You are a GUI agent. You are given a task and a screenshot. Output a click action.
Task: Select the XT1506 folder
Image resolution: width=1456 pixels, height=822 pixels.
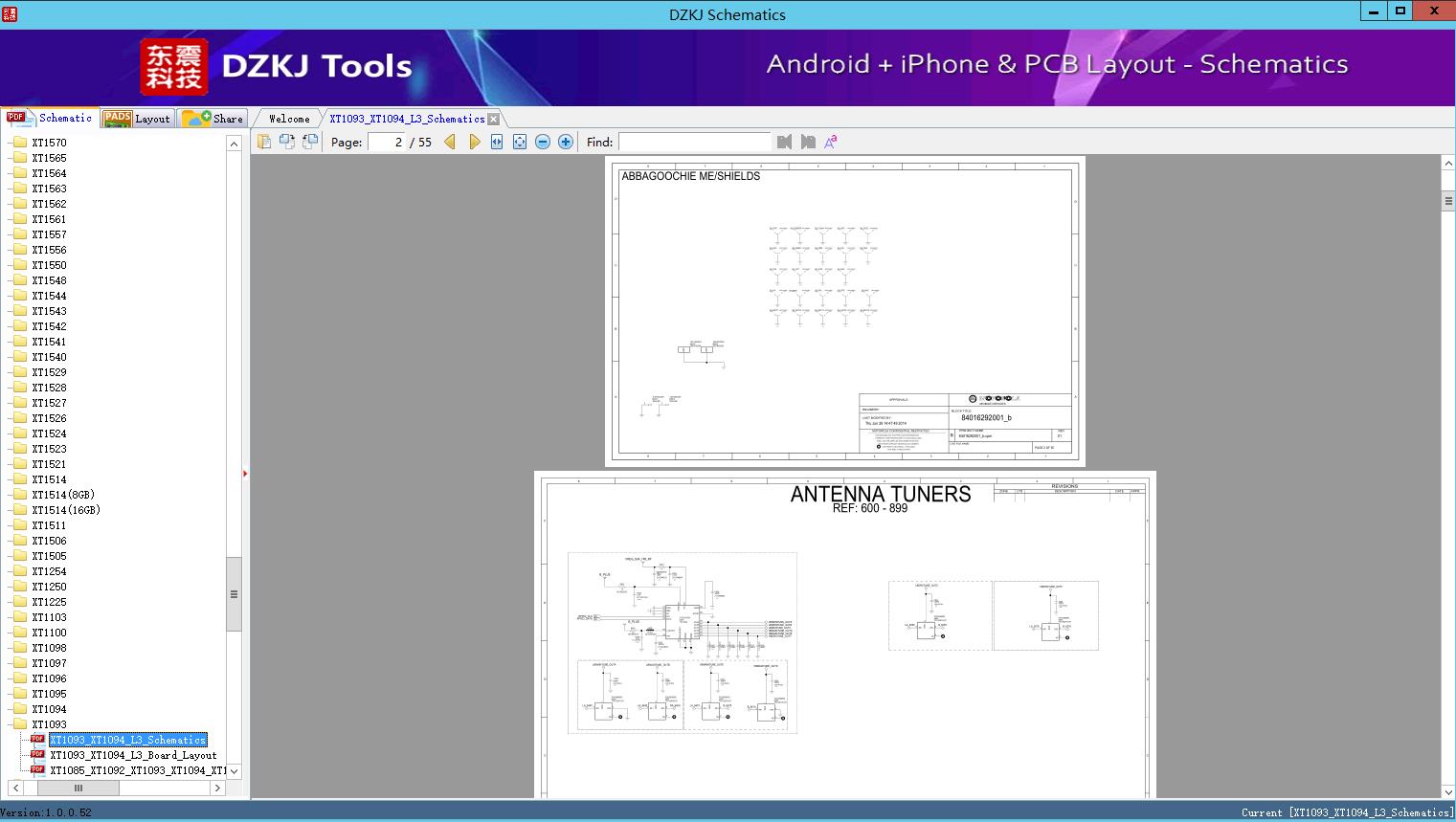coord(49,541)
